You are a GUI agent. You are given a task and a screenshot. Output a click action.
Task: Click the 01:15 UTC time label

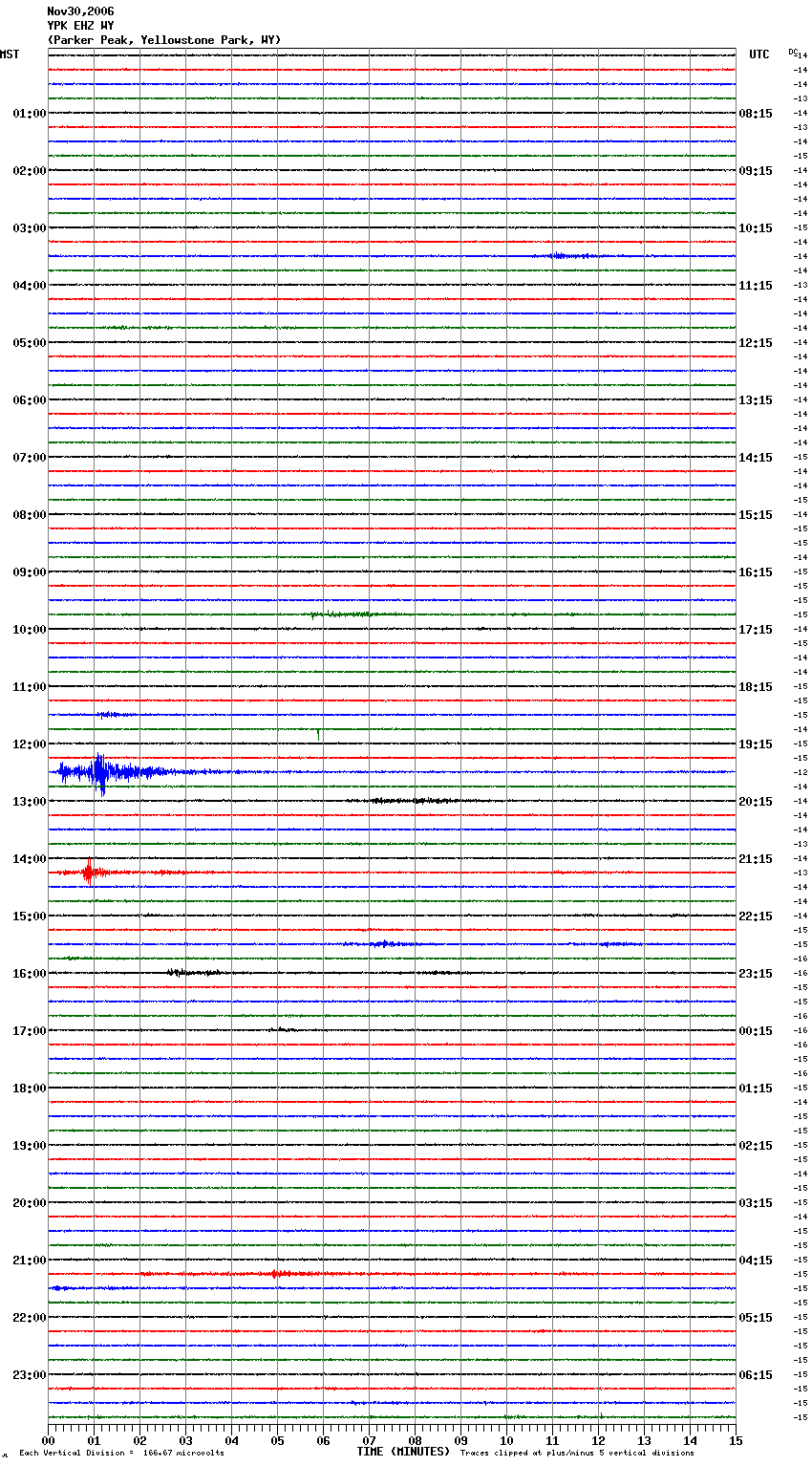point(756,1089)
